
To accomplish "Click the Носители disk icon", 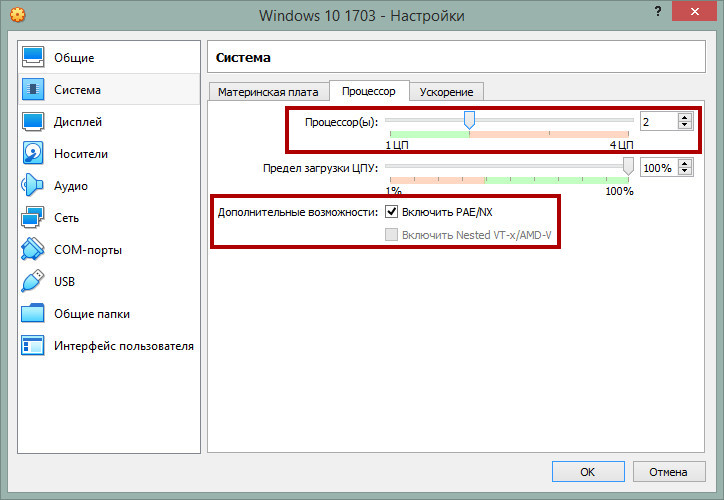I will pyautogui.click(x=33, y=153).
